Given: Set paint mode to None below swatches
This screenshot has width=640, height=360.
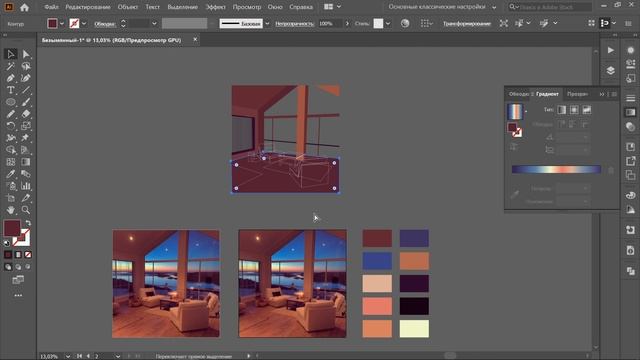Looking at the screenshot, I should 28,255.
